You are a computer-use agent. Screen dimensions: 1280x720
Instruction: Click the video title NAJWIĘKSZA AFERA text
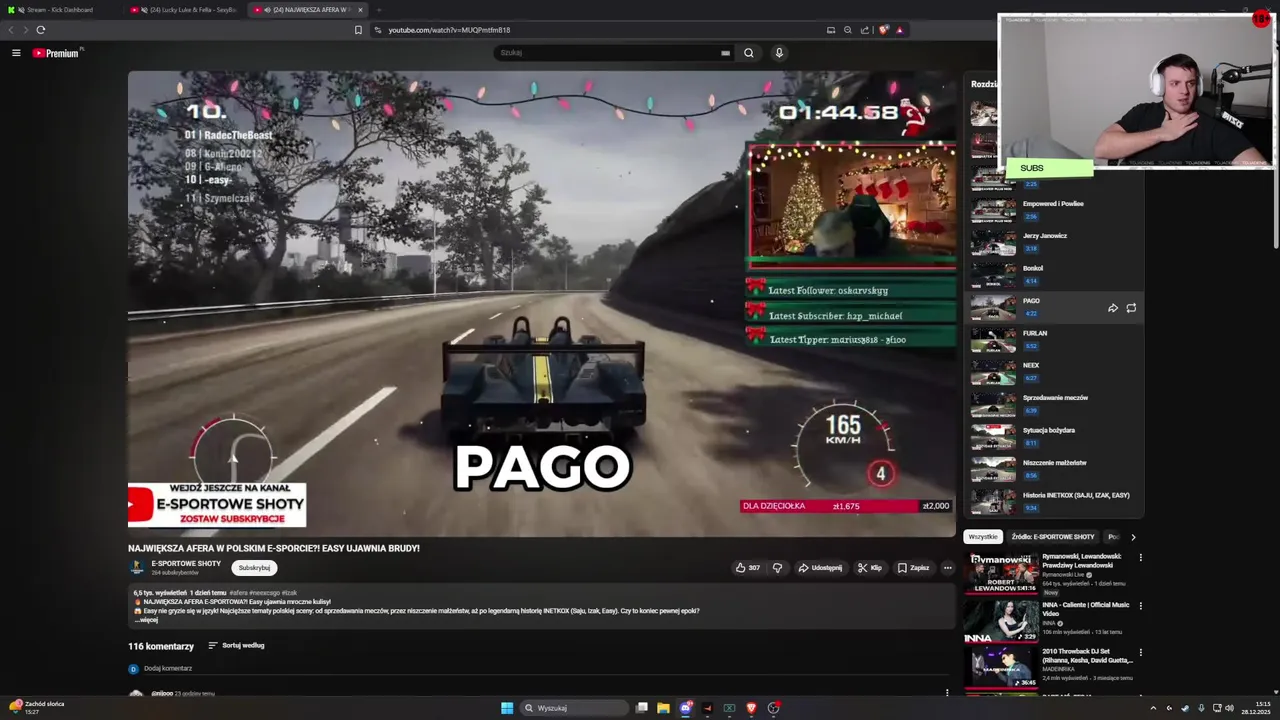273,548
